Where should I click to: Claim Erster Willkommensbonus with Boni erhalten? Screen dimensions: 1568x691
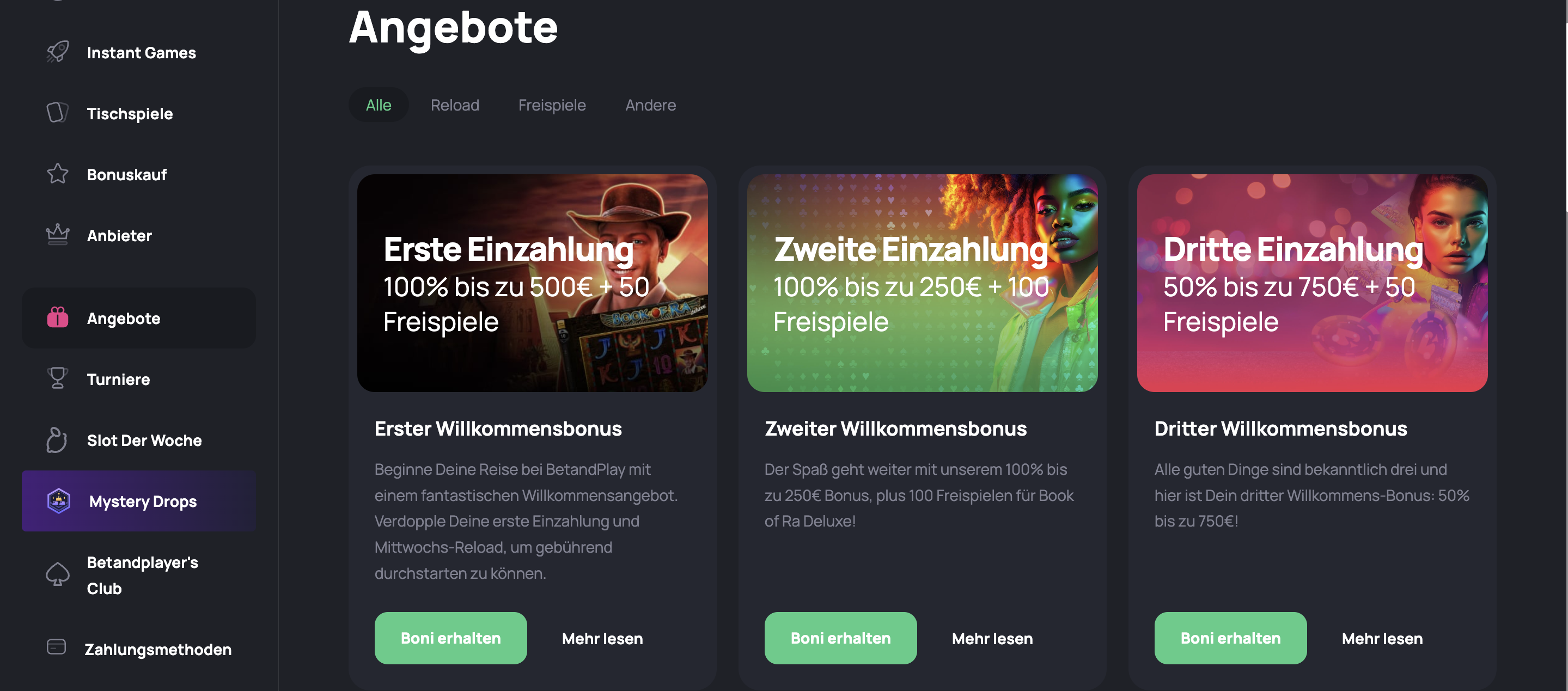pyautogui.click(x=450, y=638)
